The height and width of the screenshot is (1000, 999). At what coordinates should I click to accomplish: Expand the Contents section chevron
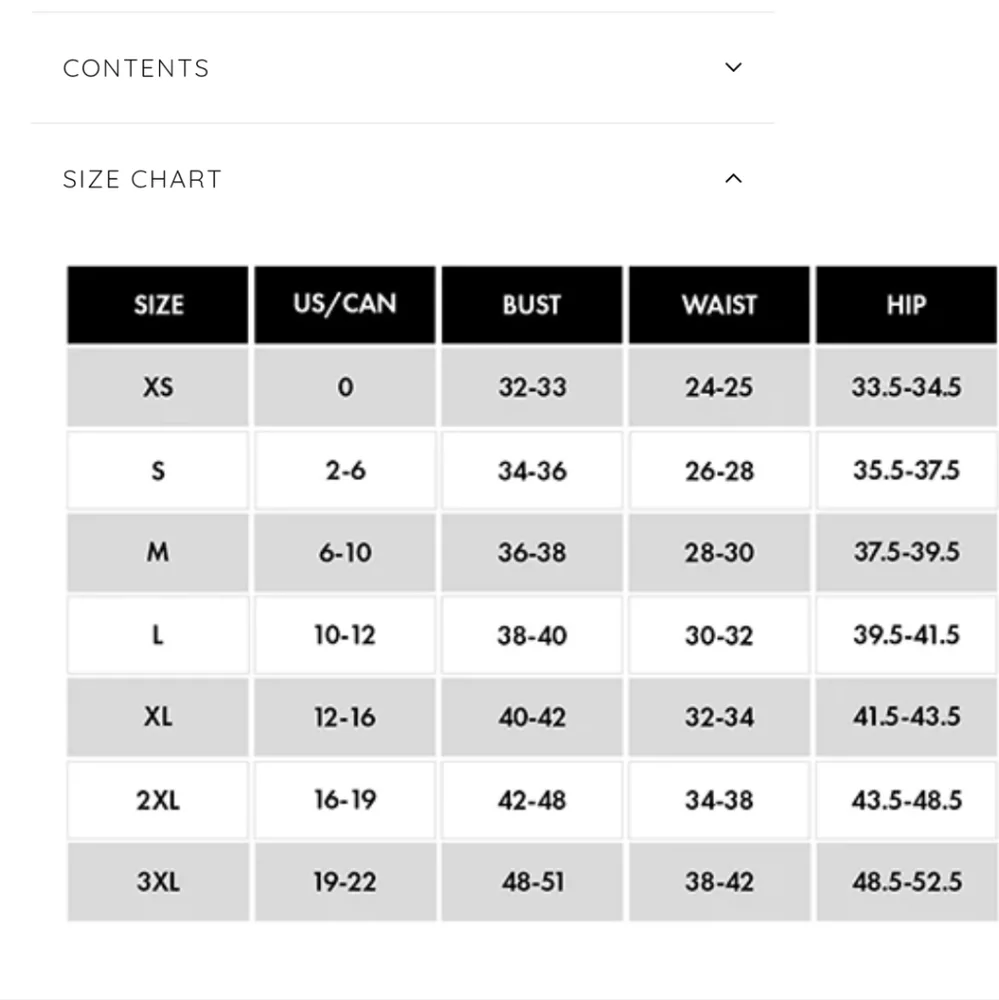pos(733,68)
